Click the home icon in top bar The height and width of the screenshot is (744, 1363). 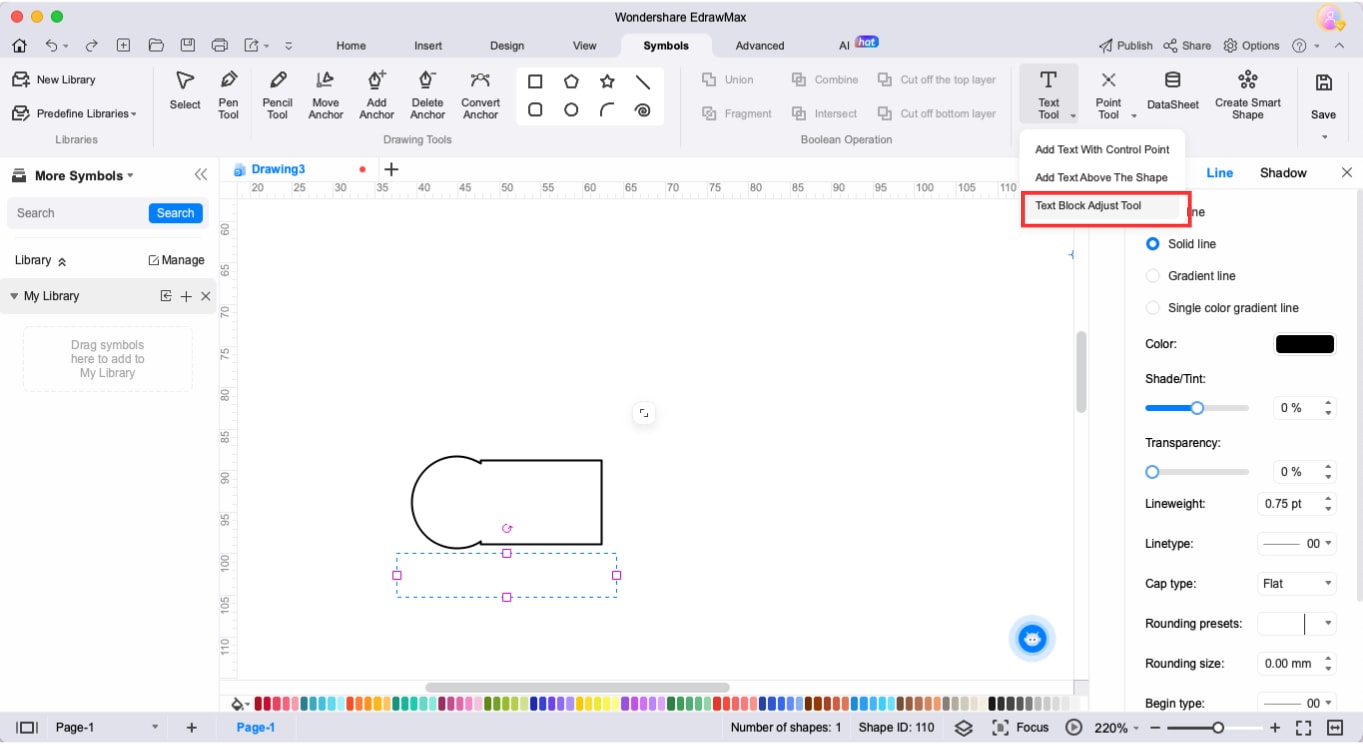tap(19, 45)
